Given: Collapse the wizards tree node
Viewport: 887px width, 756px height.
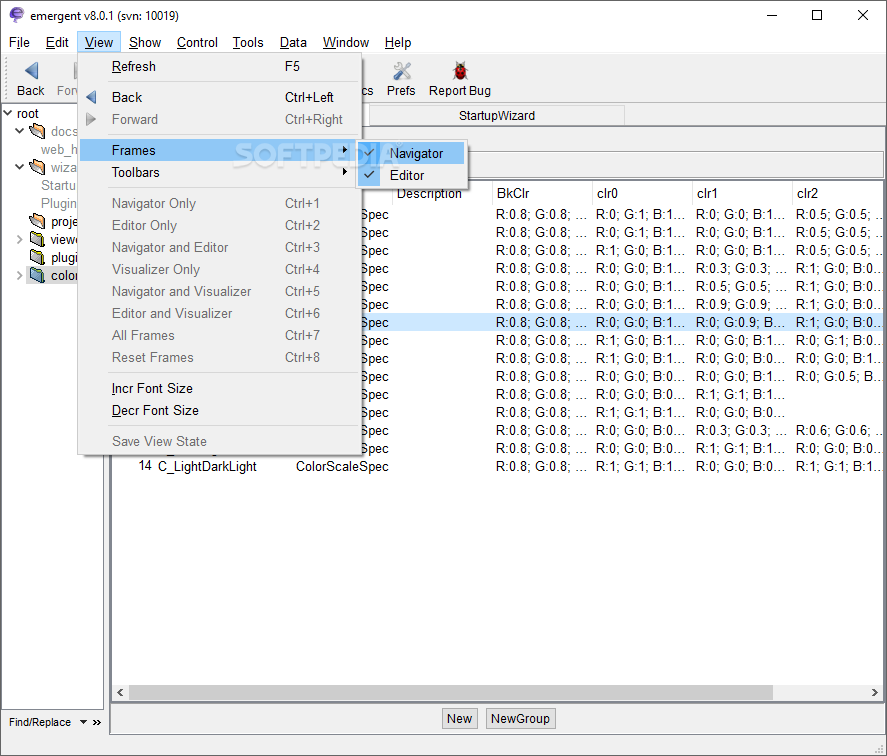Looking at the screenshot, I should [19, 167].
